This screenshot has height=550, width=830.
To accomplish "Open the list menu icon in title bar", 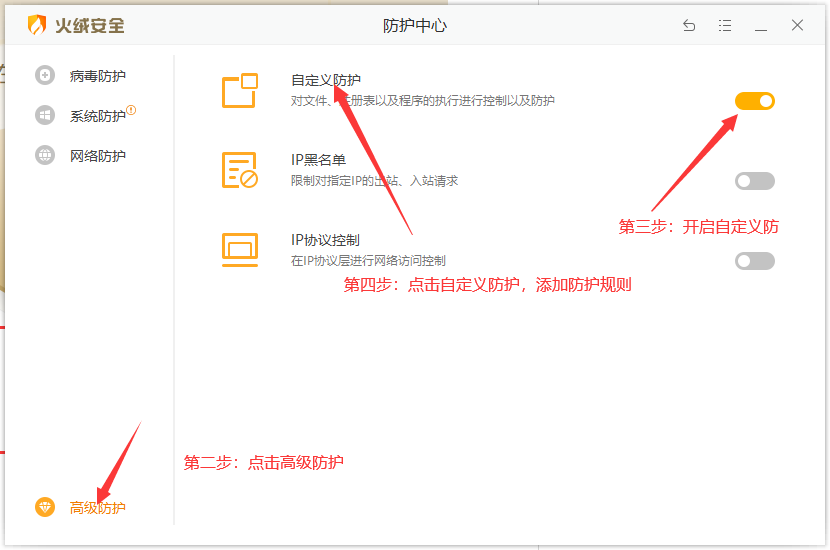I will 725,26.
